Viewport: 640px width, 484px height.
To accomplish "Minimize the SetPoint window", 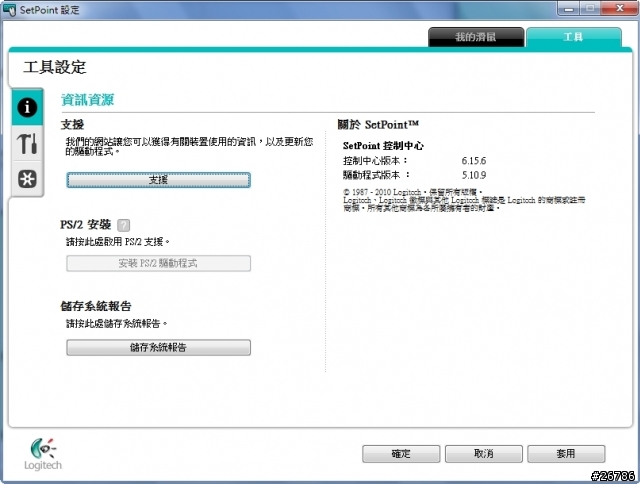I will click(569, 9).
